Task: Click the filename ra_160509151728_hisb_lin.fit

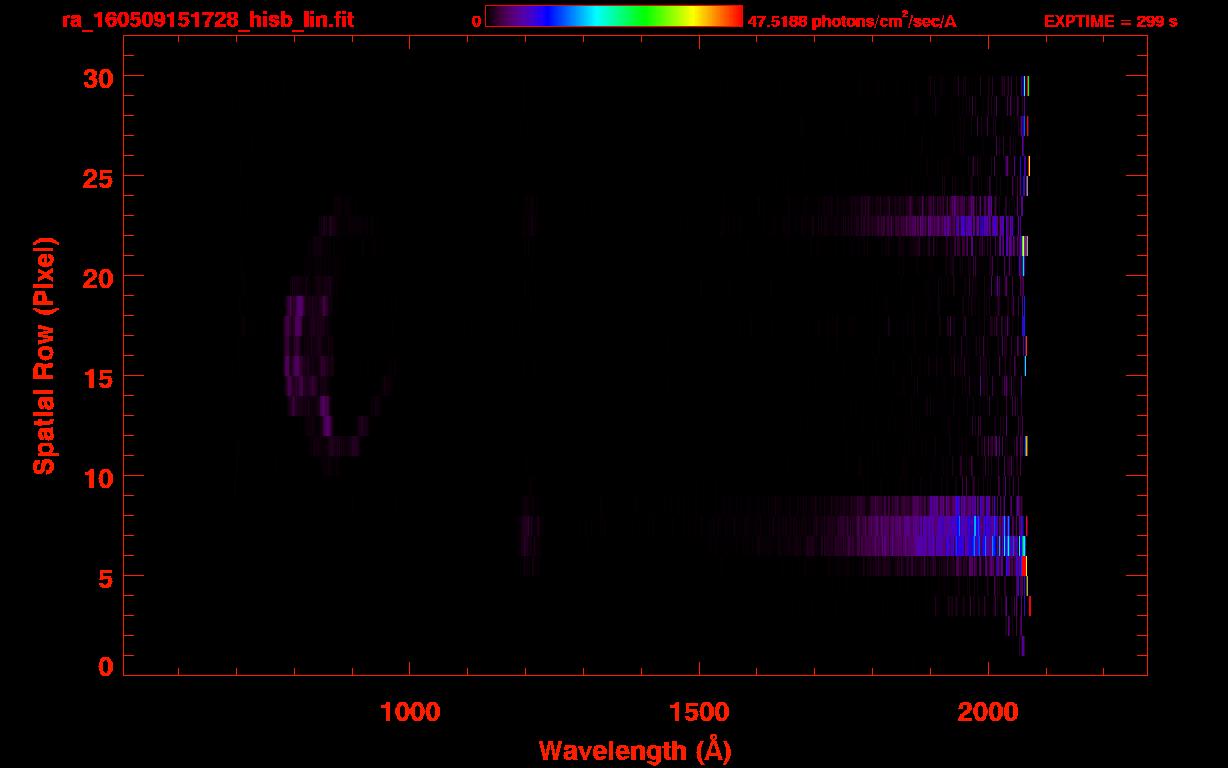Action: click(207, 20)
